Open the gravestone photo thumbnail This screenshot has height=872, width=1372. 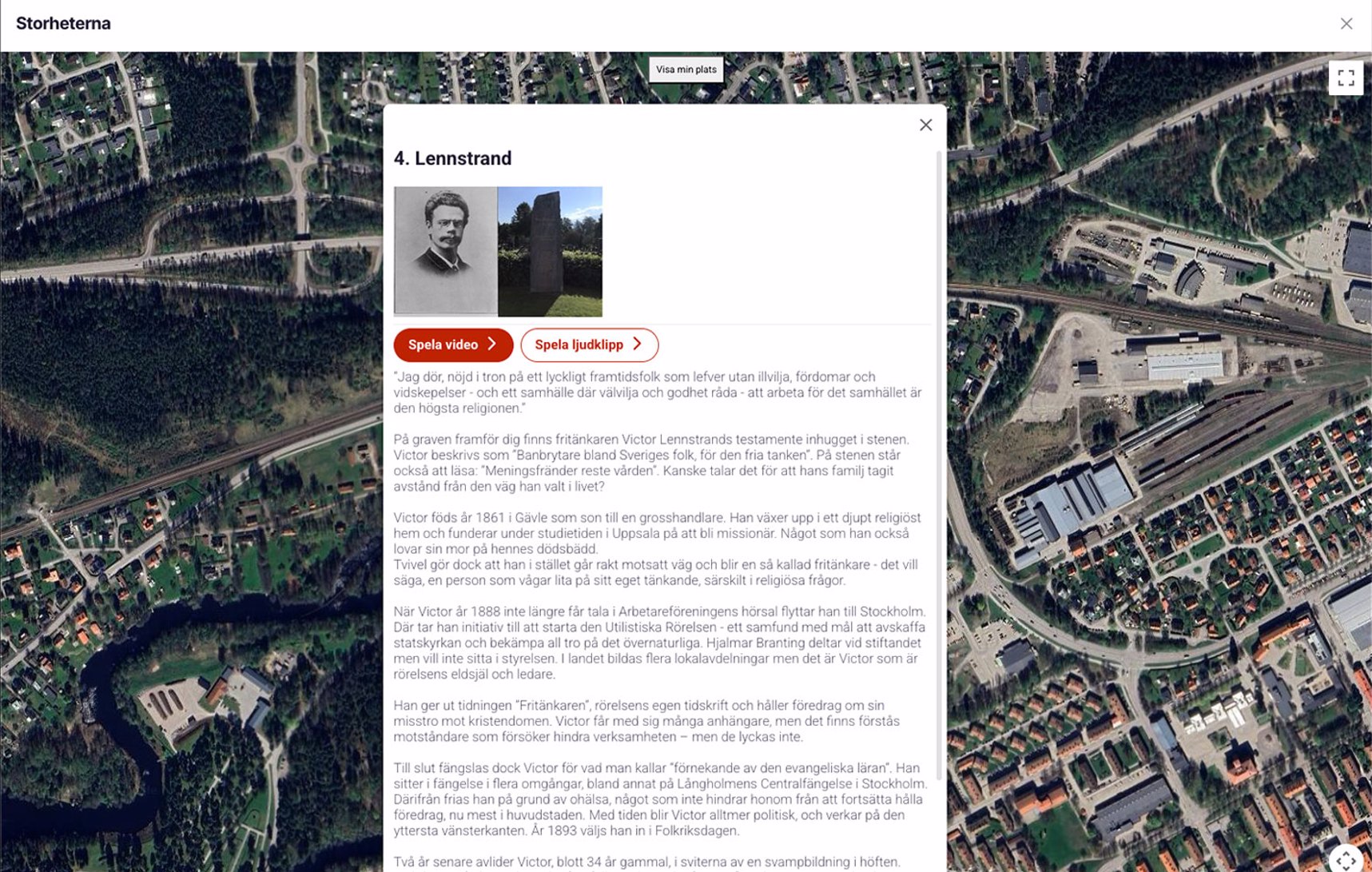pos(550,252)
